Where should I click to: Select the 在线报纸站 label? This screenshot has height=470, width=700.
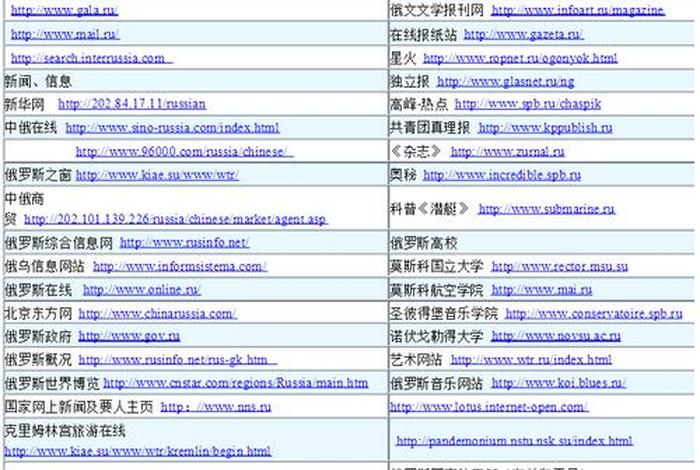pyautogui.click(x=423, y=34)
